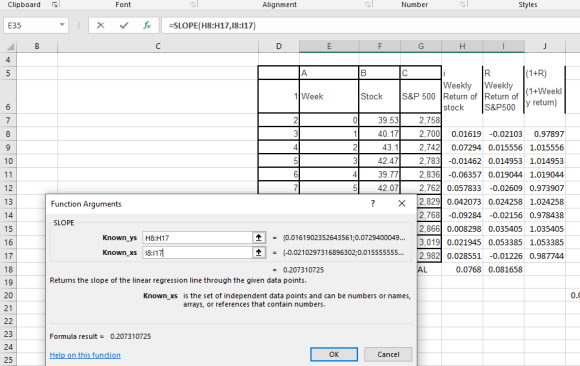580x366 pixels.
Task: Select S&P return cell 0.053385
Action: click(x=503, y=242)
